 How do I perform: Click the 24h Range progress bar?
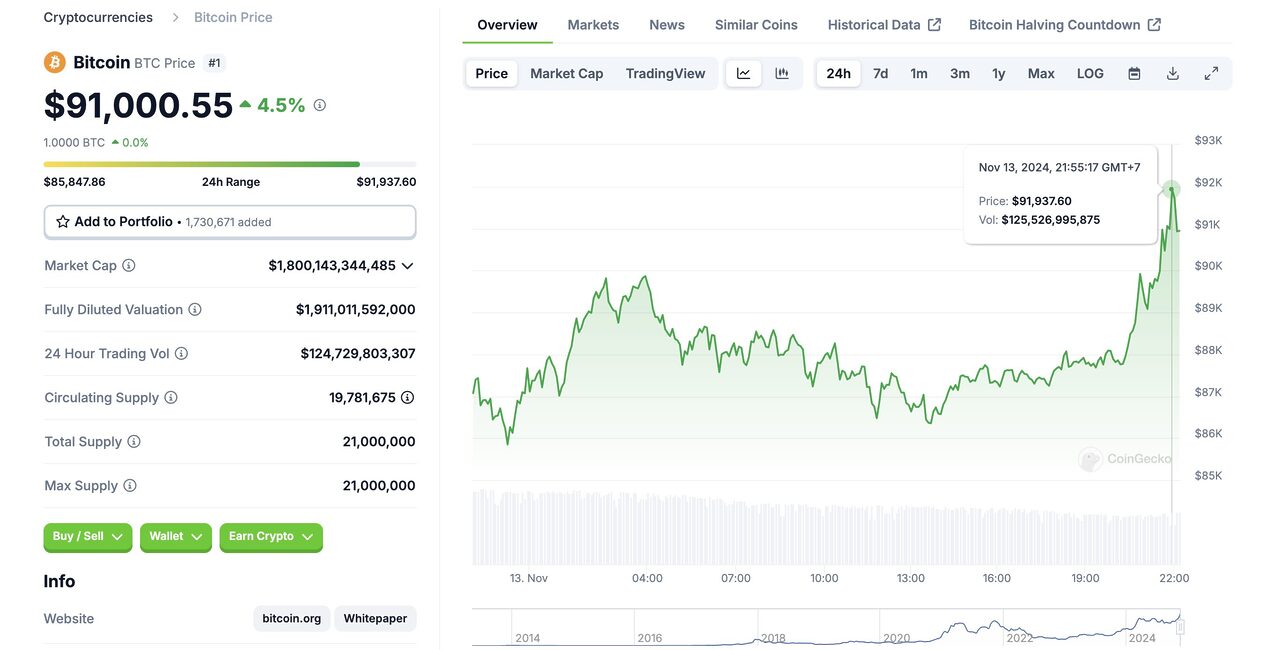(230, 164)
